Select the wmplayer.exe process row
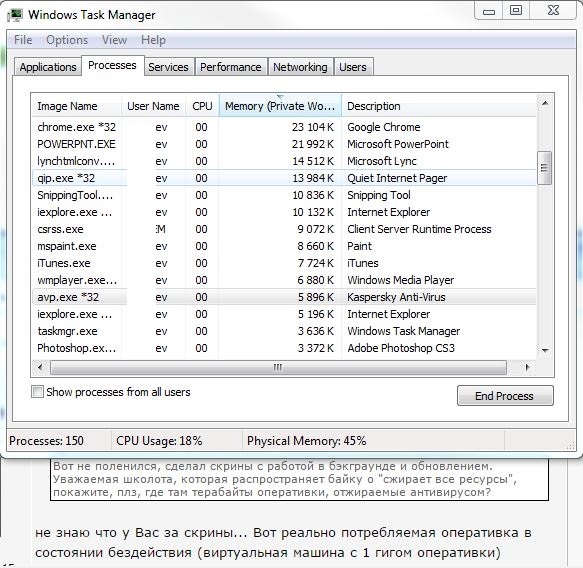Image resolution: width=583 pixels, height=568 pixels. 284,280
